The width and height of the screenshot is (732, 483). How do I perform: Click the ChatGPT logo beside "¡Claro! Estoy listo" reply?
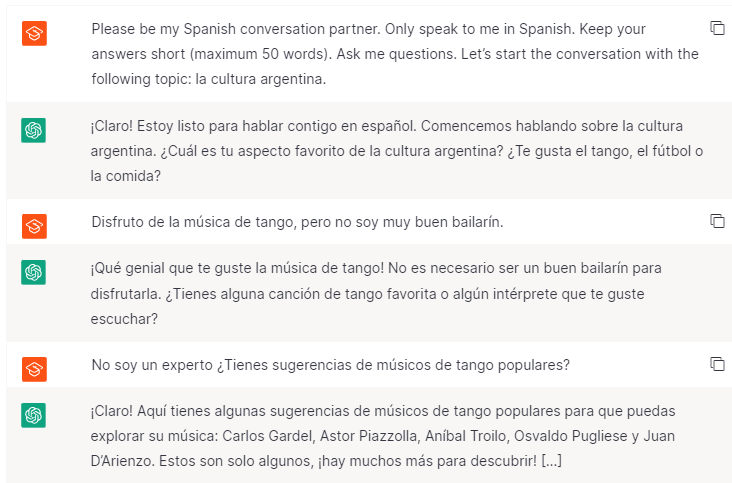(33, 130)
